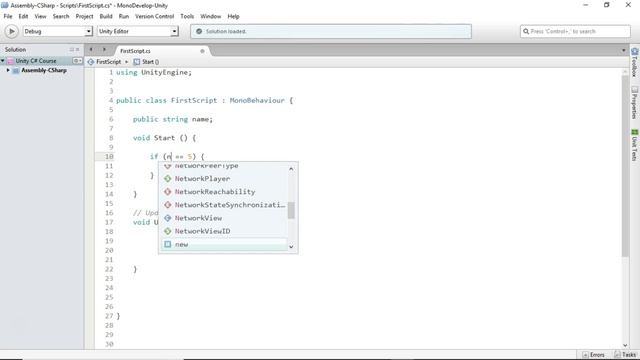This screenshot has height=360, width=640.
Task: Click the FirstScript class icon in breadcrumb
Action: [x=91, y=62]
